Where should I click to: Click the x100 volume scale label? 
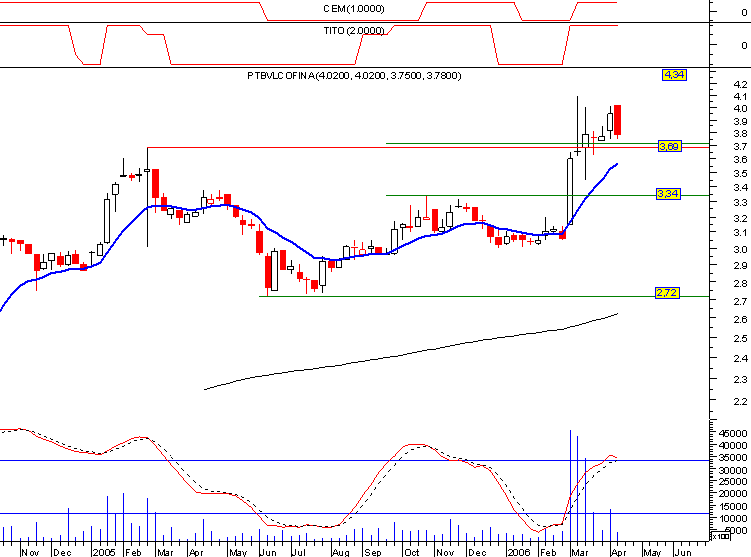pos(721,536)
